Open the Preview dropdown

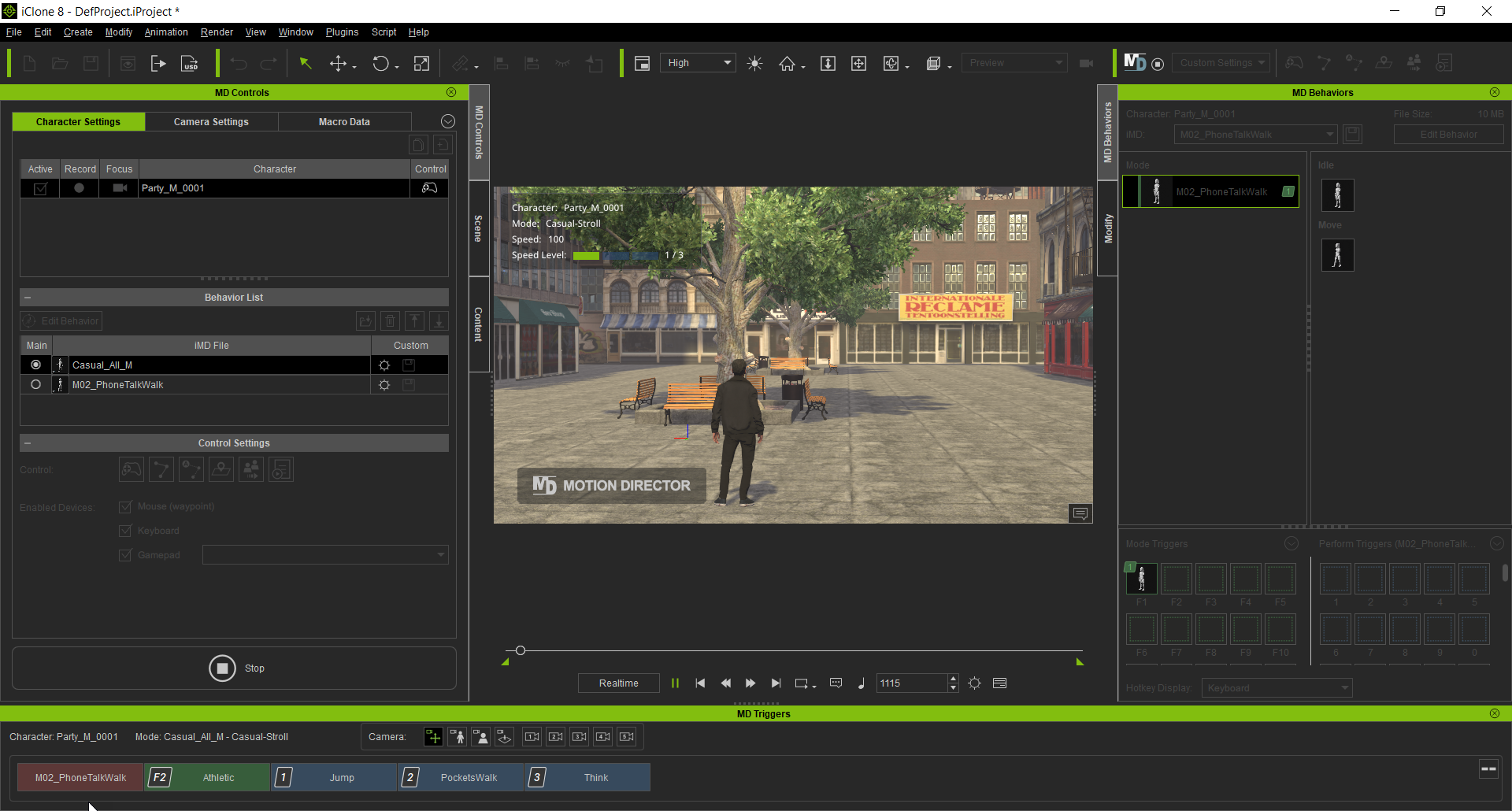click(x=1014, y=63)
